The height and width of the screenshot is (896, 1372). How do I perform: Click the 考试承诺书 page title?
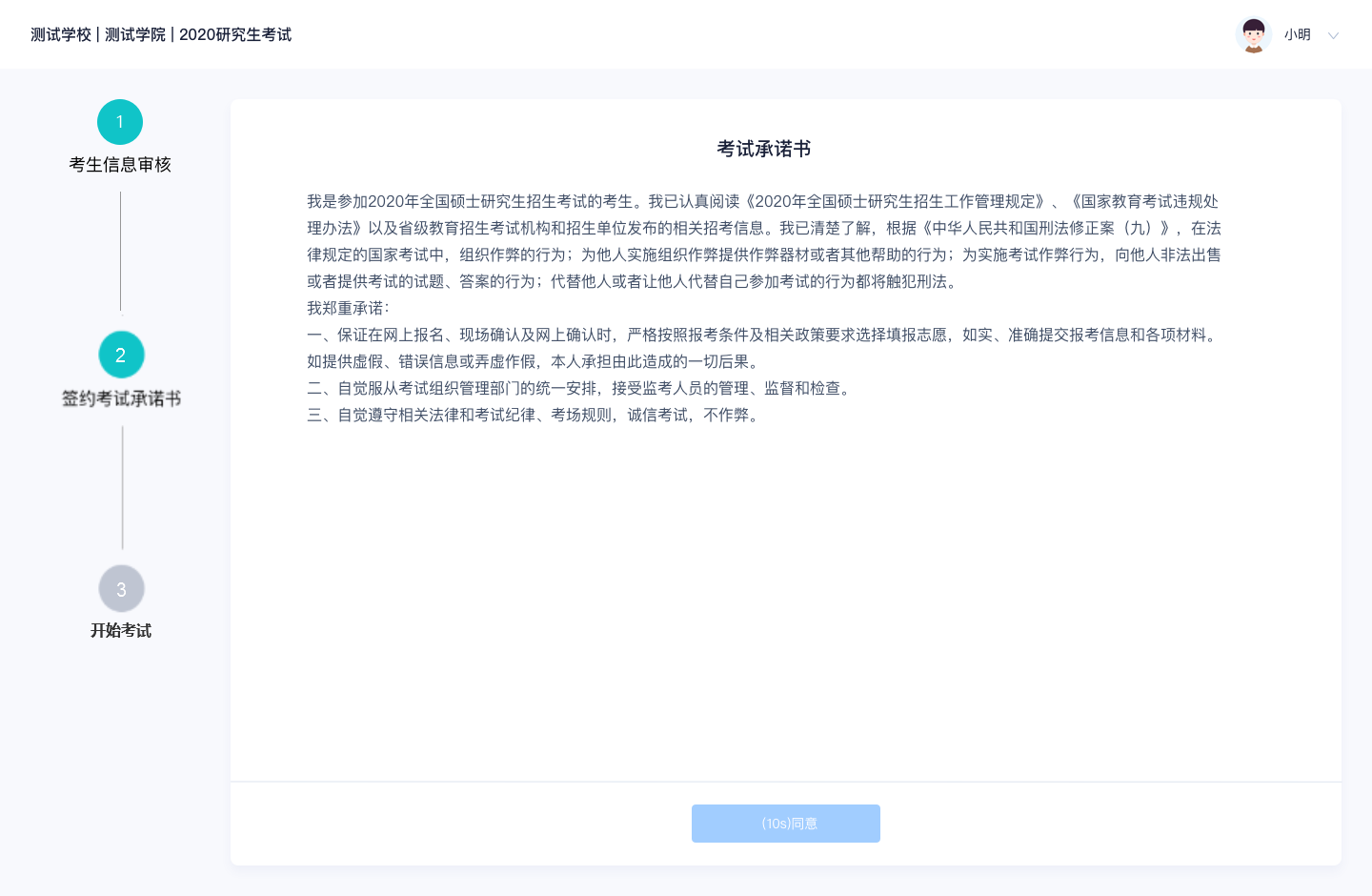pyautogui.click(x=763, y=149)
